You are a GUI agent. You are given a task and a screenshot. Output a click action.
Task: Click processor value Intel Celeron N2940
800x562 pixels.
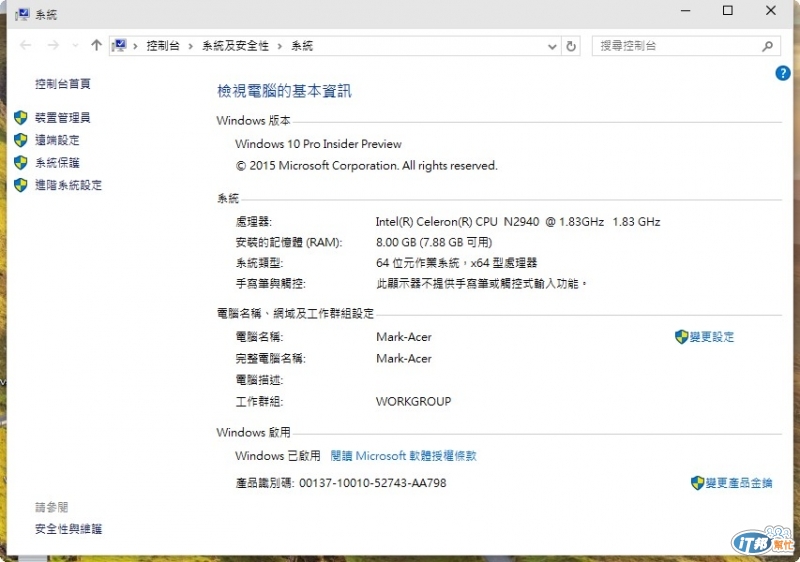point(518,222)
